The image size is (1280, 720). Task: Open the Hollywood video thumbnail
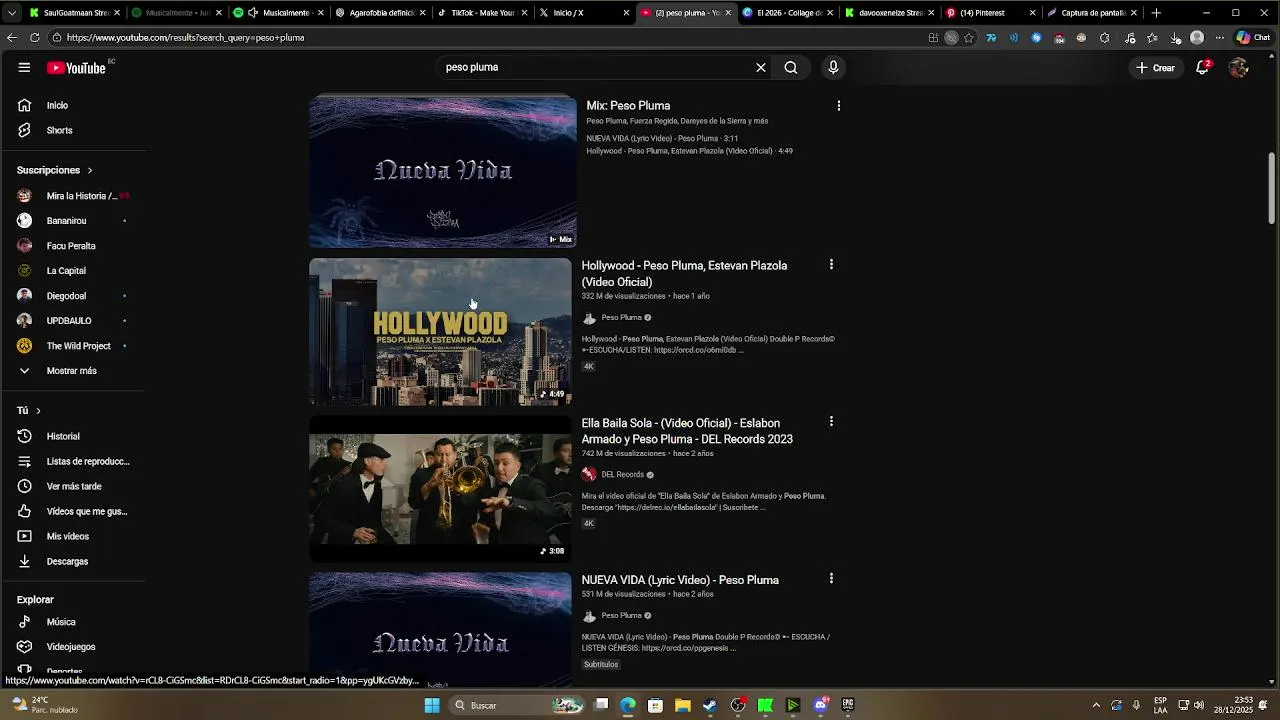pos(440,332)
